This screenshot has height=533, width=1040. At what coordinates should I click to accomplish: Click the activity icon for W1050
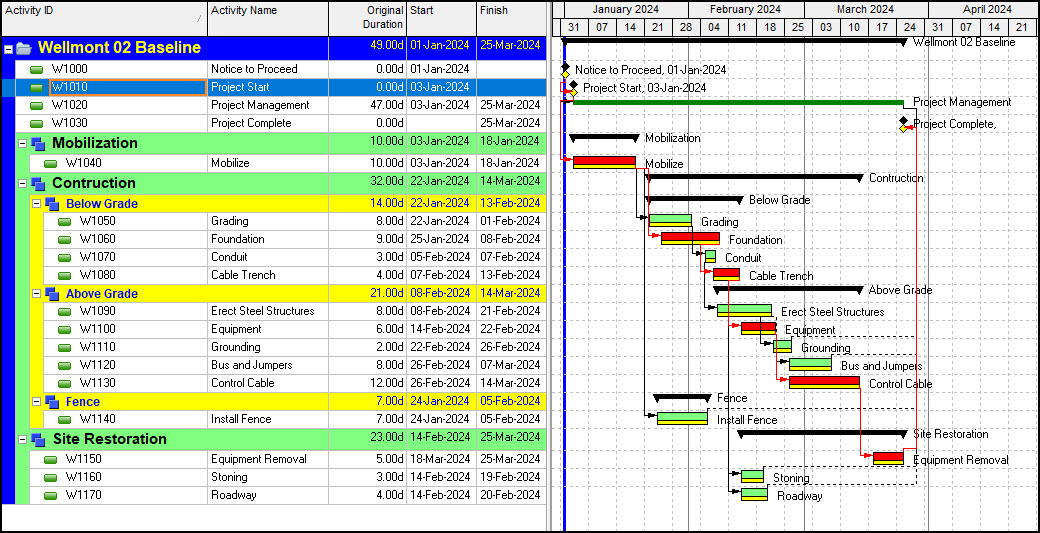point(64,222)
